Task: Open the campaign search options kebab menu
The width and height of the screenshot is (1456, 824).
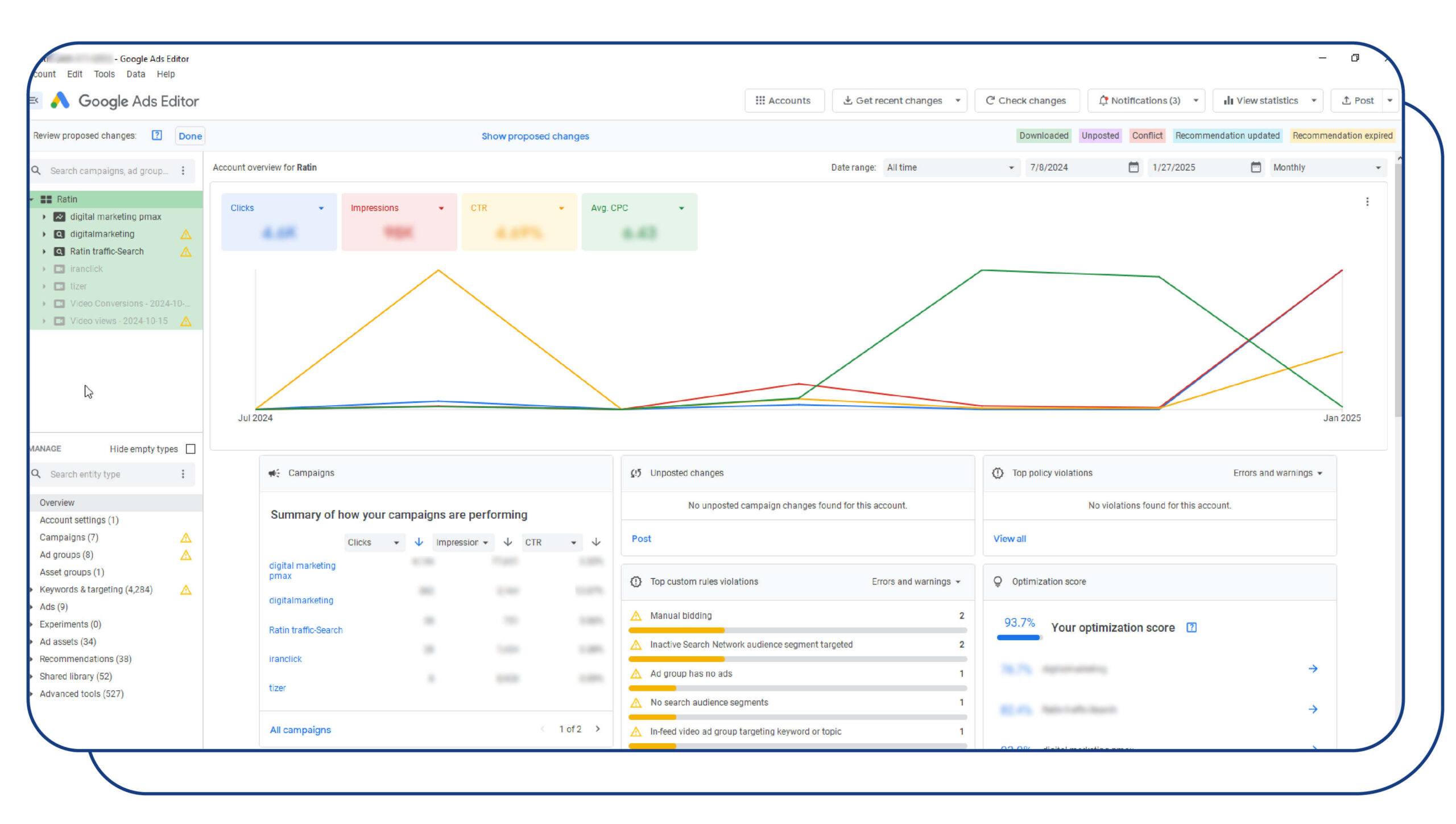Action: point(183,170)
